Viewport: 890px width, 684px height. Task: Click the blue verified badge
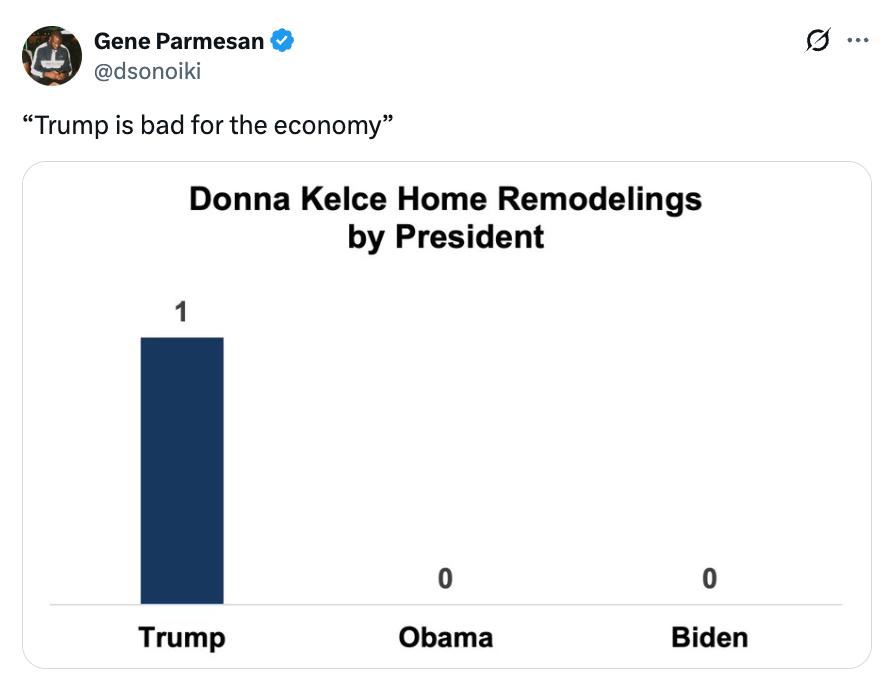point(283,41)
